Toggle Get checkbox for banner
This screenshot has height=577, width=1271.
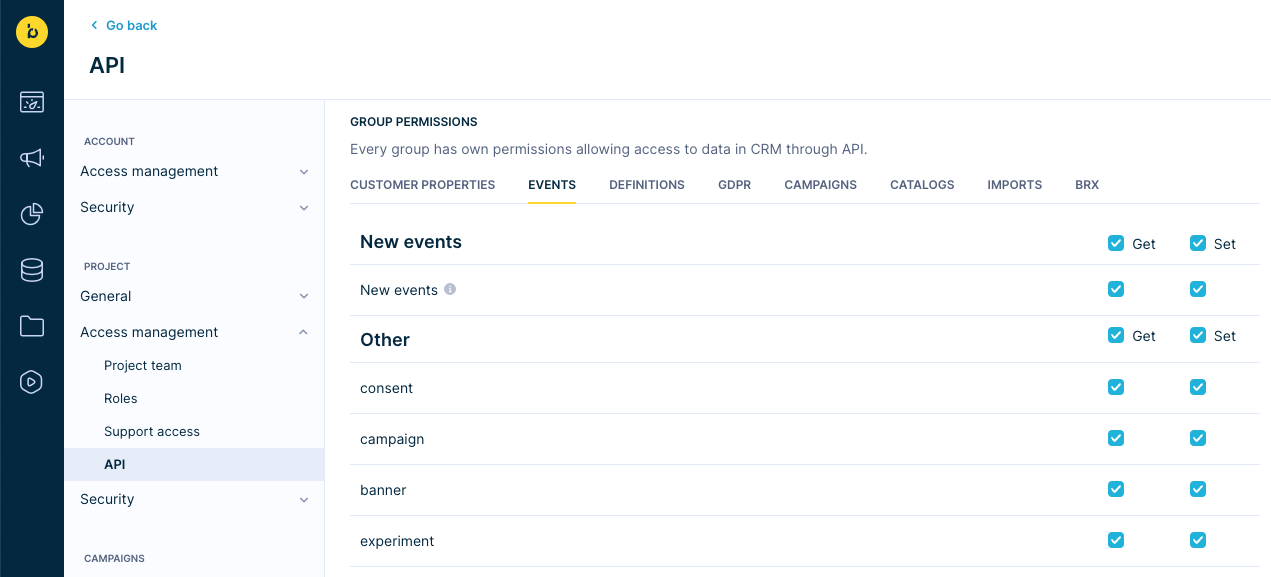(x=1116, y=489)
